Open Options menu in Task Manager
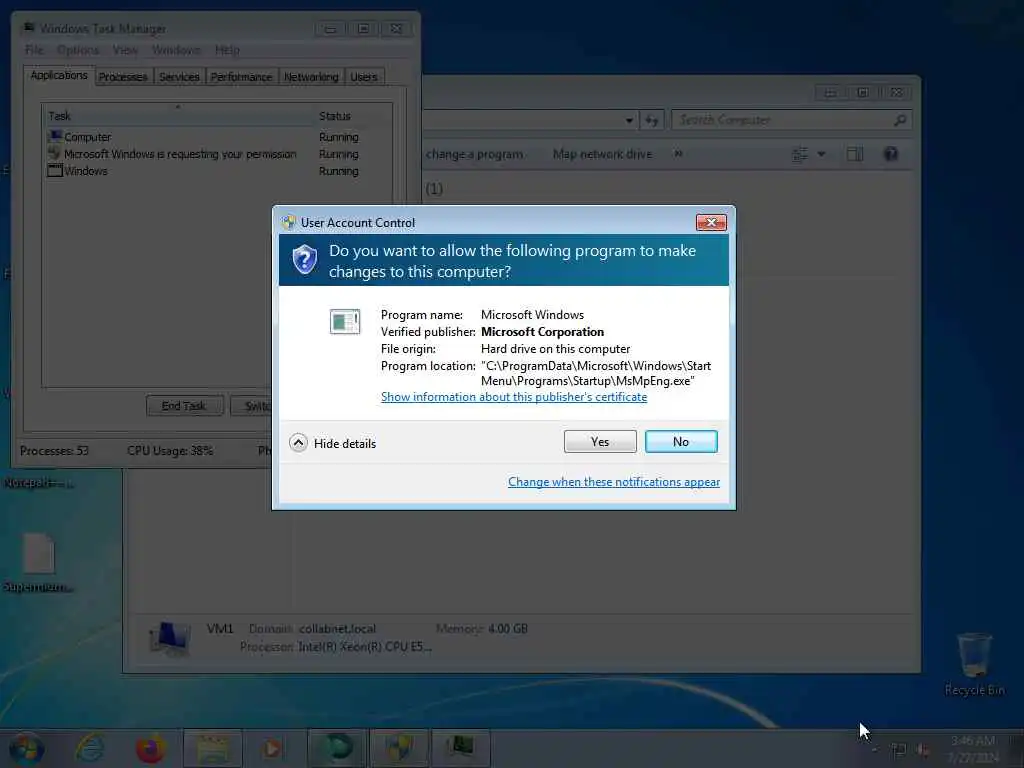This screenshot has height=768, width=1024. [78, 50]
